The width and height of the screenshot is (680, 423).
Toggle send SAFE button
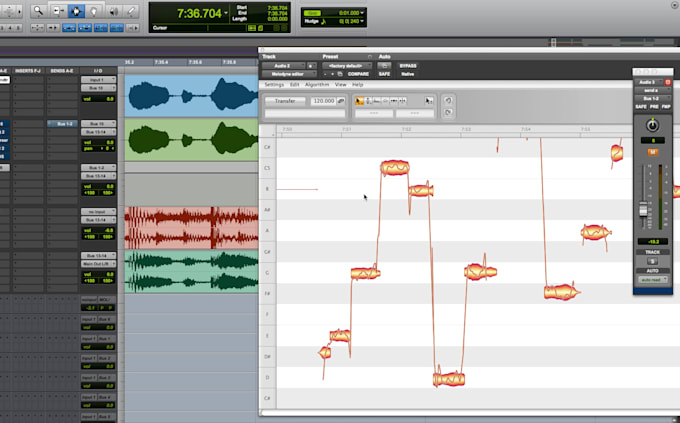pyautogui.click(x=641, y=107)
